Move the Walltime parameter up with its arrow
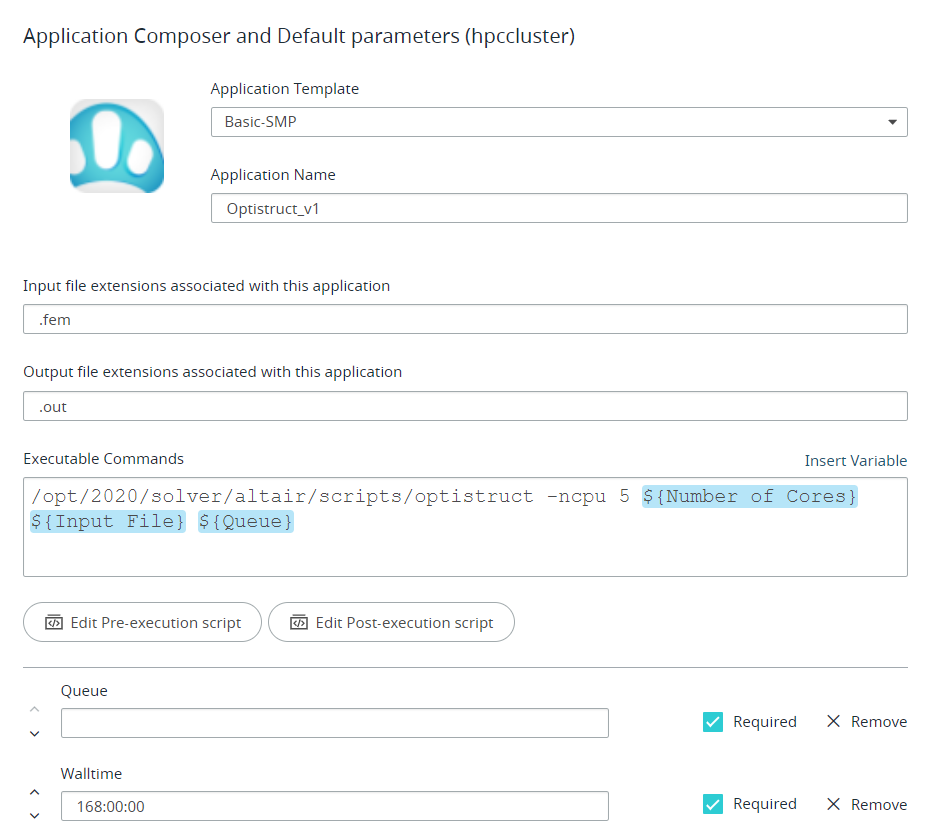The height and width of the screenshot is (831, 930). (x=34, y=792)
